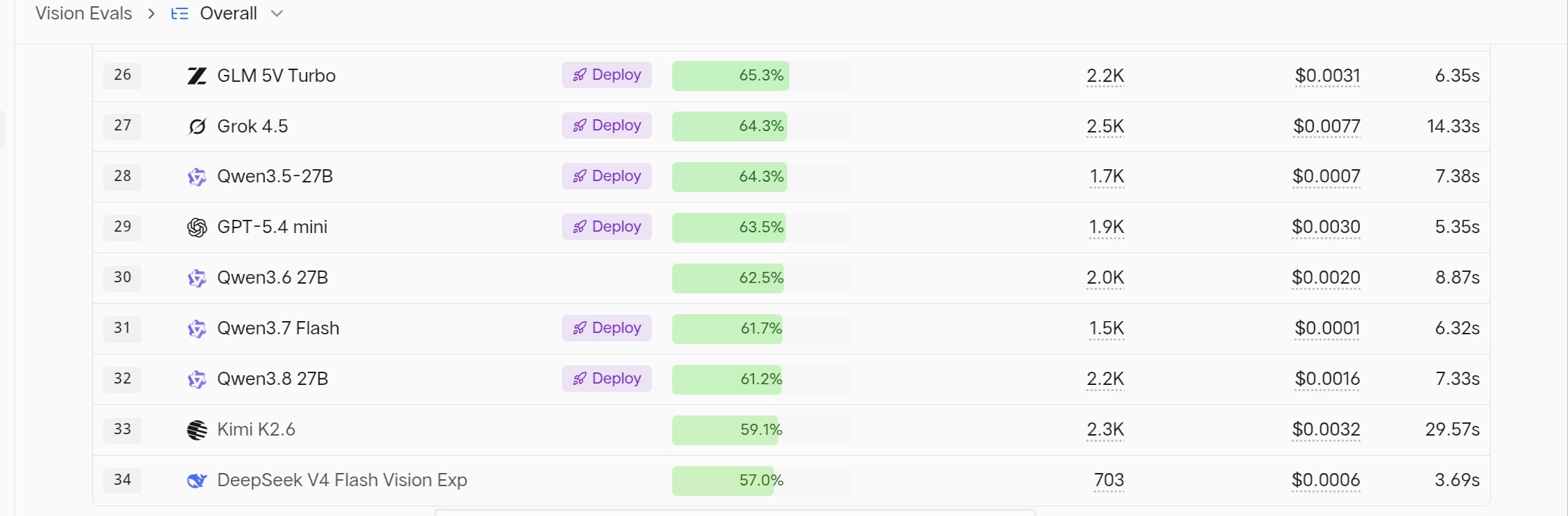Screen dimensions: 1568x516
Task: Click the rank 33 badge
Action: [x=123, y=429]
